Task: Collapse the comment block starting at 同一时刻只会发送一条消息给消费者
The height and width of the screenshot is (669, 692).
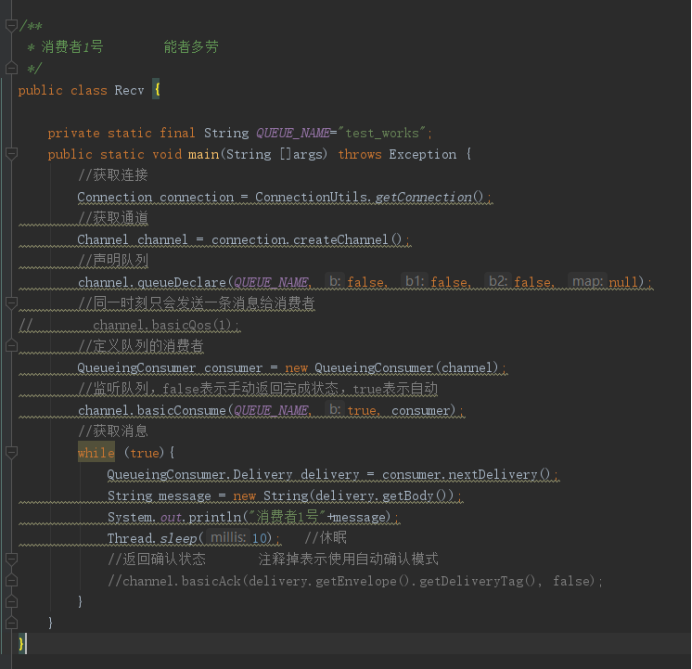Action: pos(11,303)
